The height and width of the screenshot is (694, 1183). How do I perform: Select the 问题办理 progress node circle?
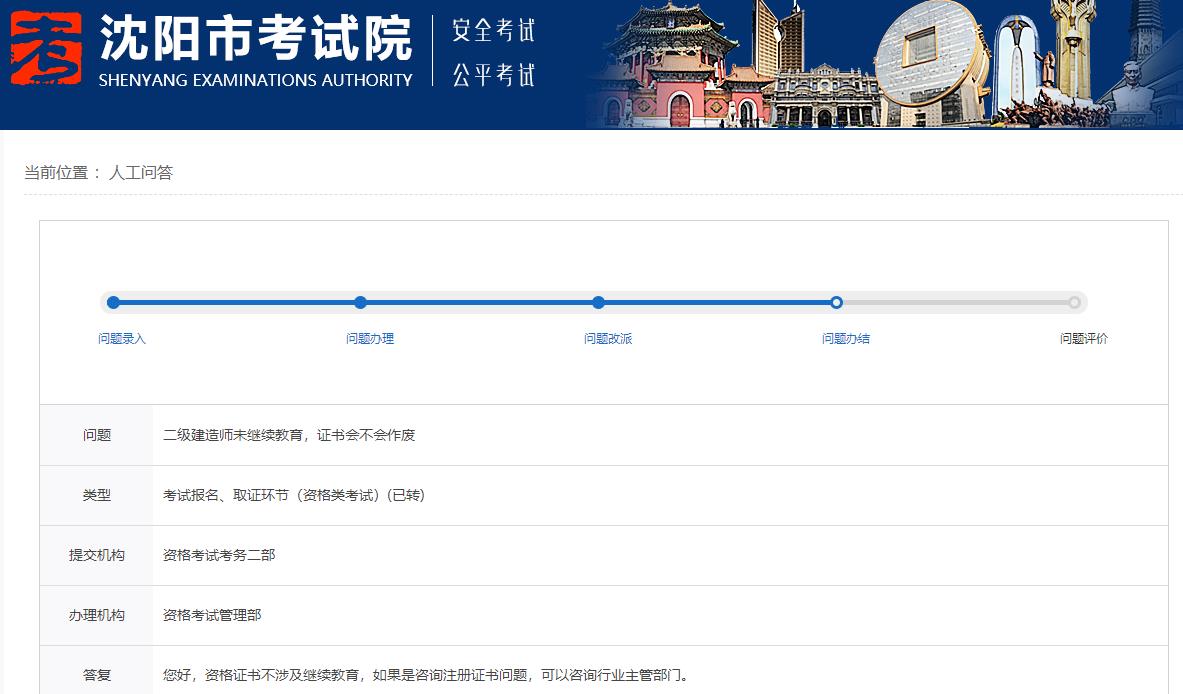click(360, 302)
